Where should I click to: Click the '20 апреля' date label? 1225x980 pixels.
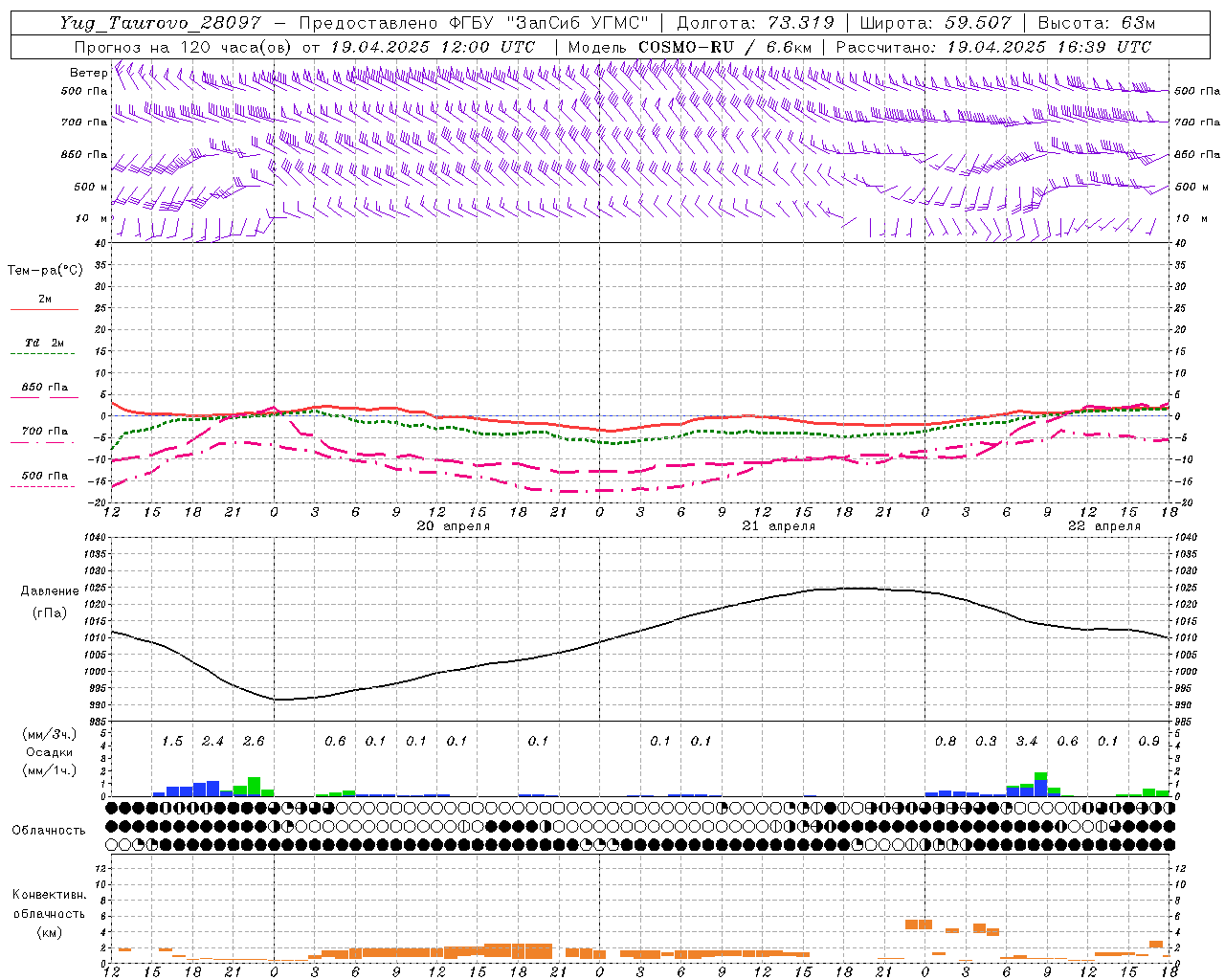(x=453, y=526)
